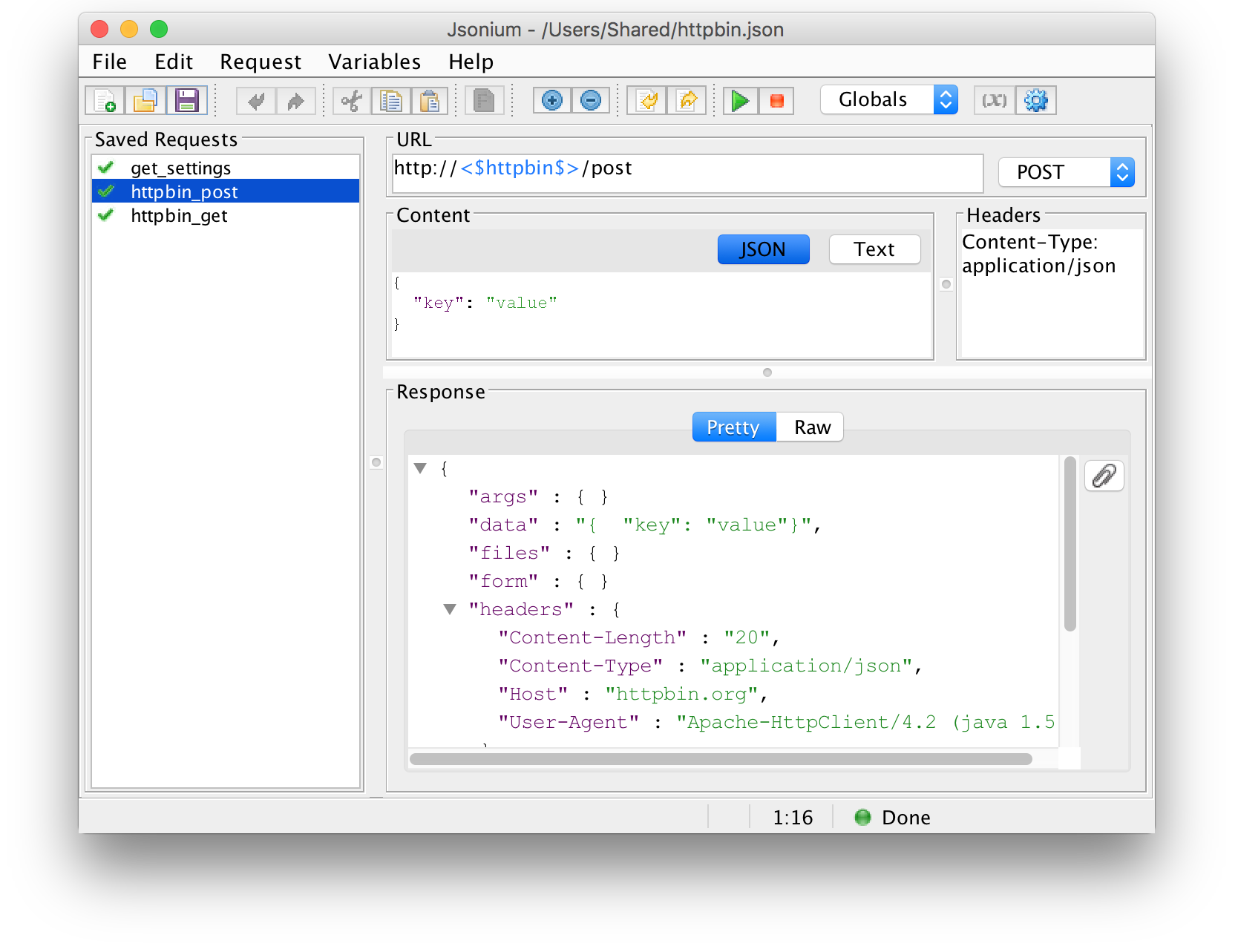Click the "data" key in response
1238x952 pixels.
[x=503, y=525]
